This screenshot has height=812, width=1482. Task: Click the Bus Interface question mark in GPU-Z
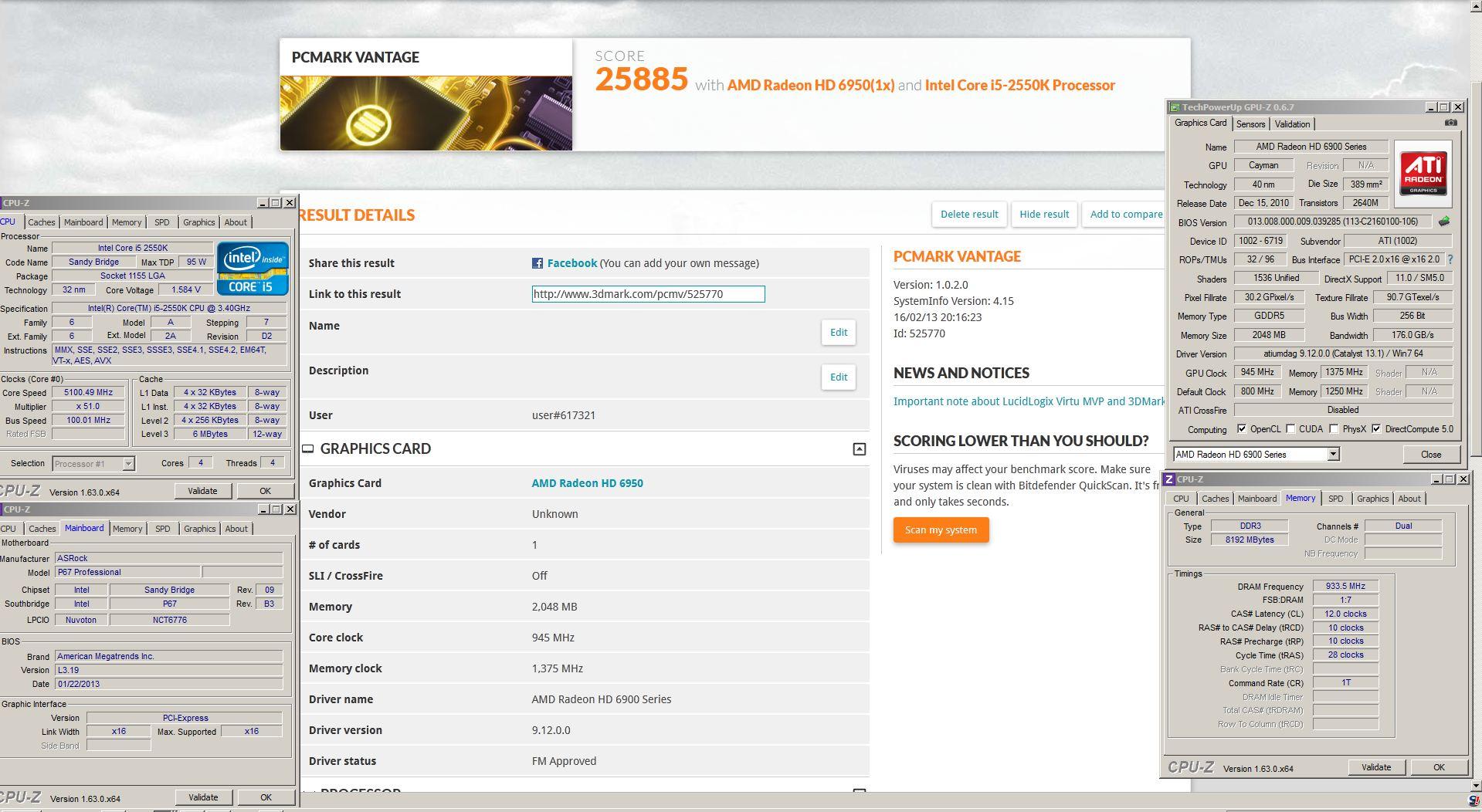click(1450, 259)
